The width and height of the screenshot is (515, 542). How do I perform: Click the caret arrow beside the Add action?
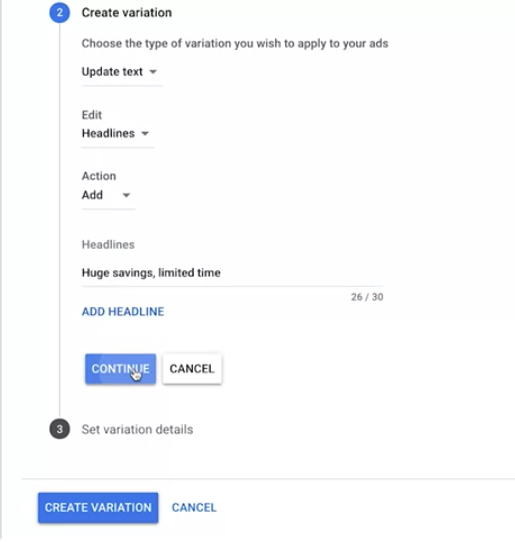pyautogui.click(x=127, y=195)
